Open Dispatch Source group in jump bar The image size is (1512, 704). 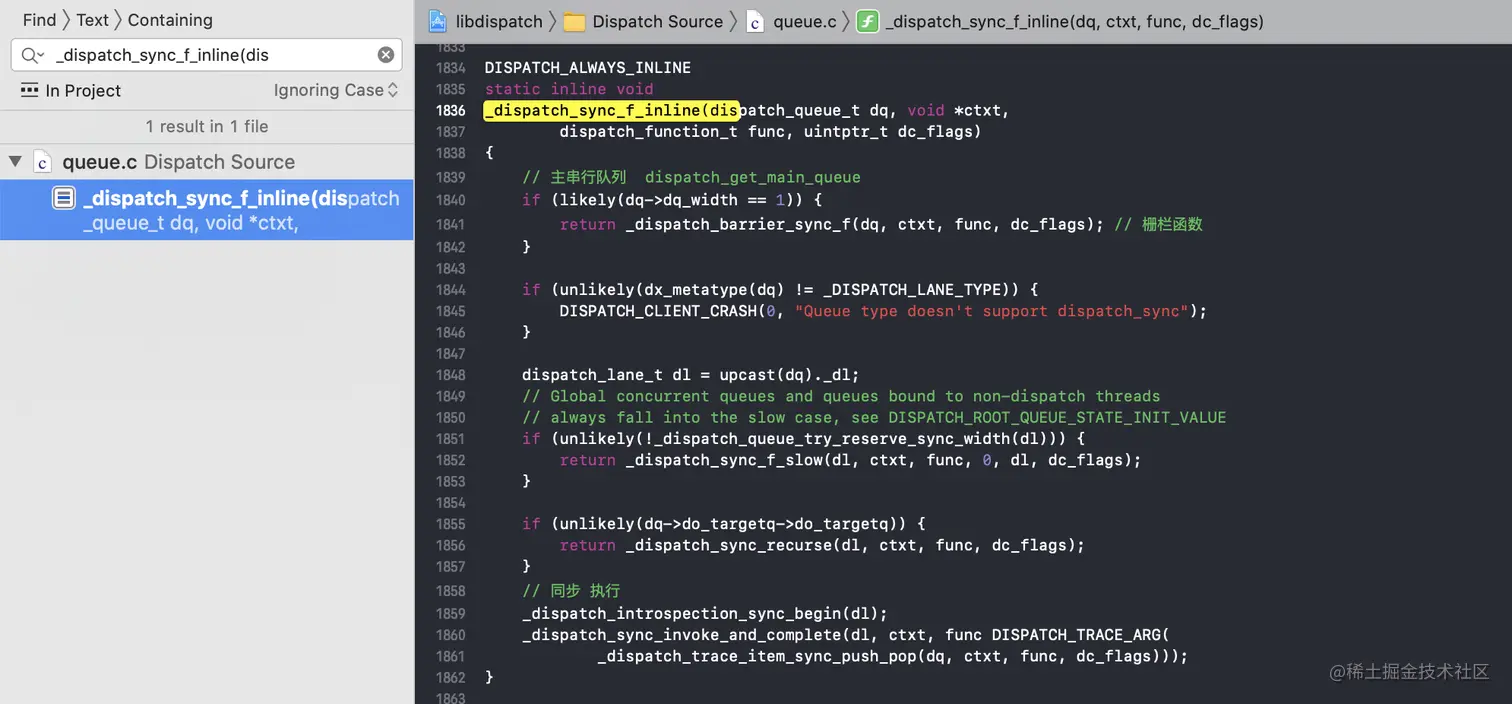pyautogui.click(x=657, y=21)
